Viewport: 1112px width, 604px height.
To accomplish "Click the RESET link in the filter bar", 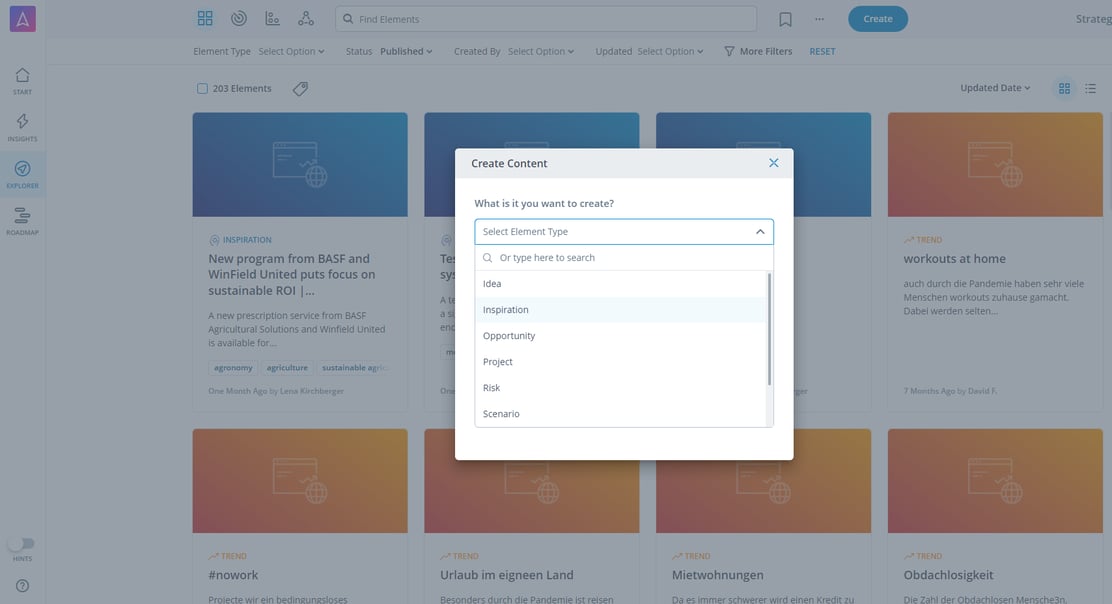I will point(822,50).
